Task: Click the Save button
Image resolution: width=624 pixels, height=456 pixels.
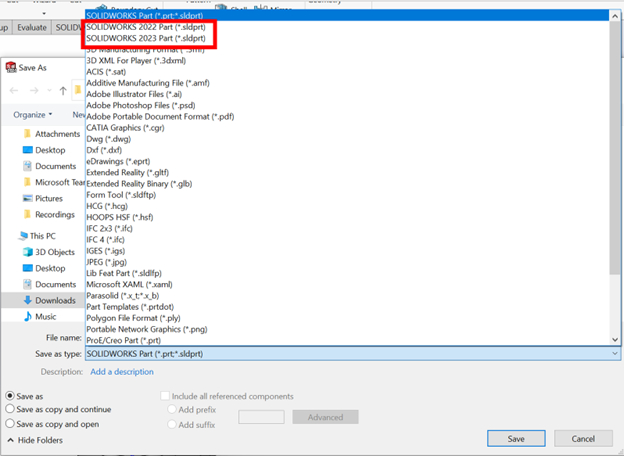Action: (x=516, y=438)
